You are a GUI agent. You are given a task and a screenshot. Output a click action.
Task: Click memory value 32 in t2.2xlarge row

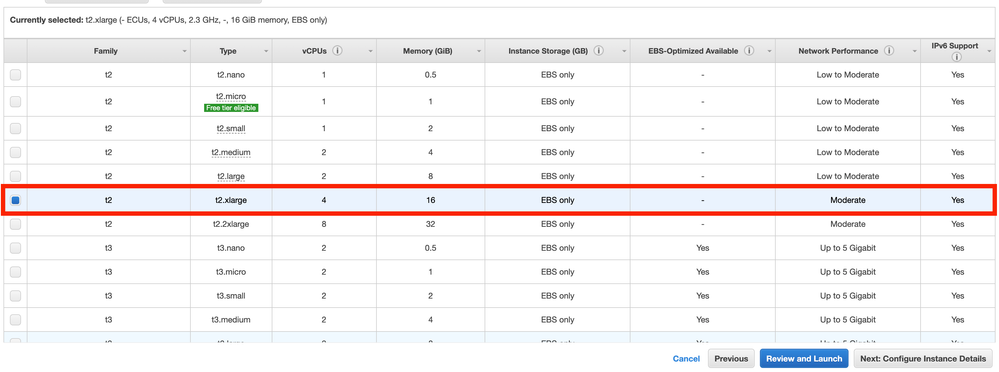coord(431,224)
